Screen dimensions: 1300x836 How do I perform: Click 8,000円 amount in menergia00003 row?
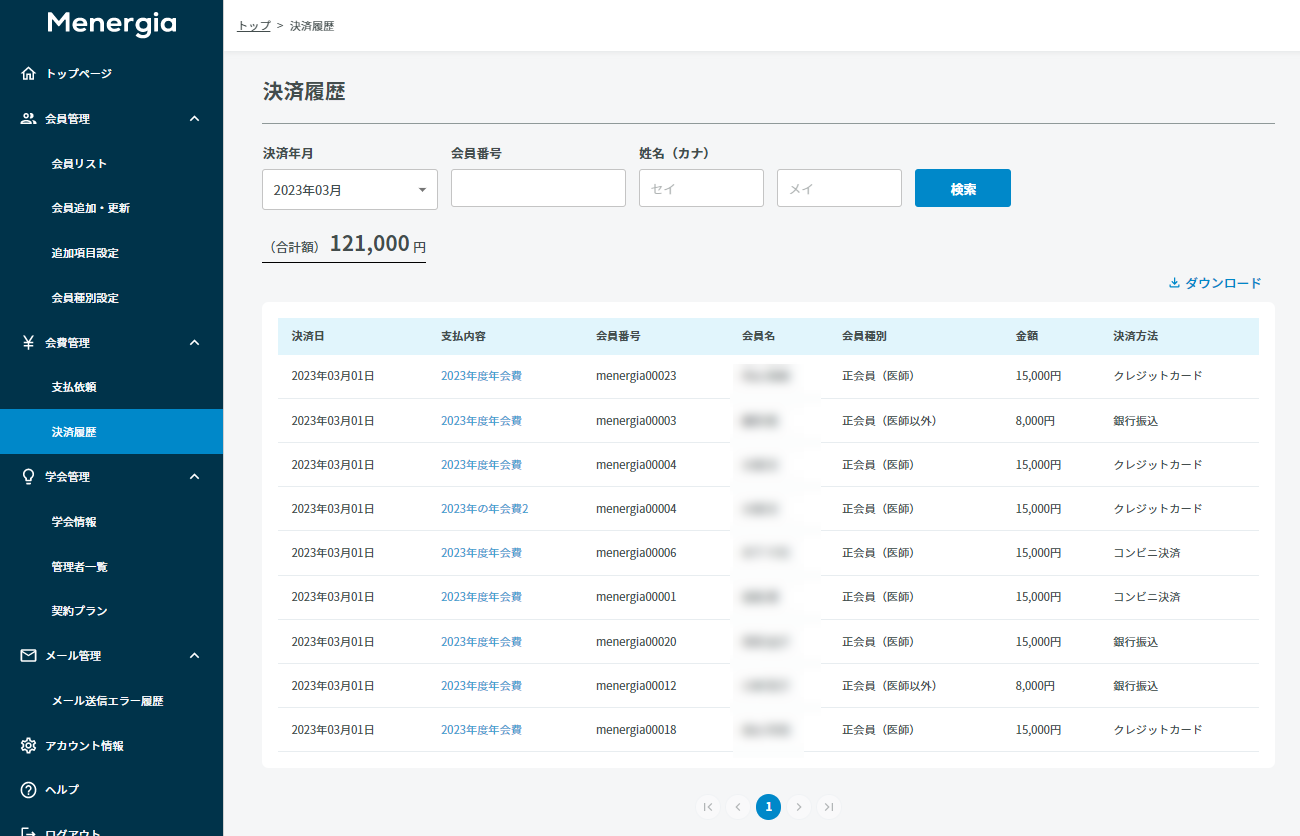click(1035, 421)
